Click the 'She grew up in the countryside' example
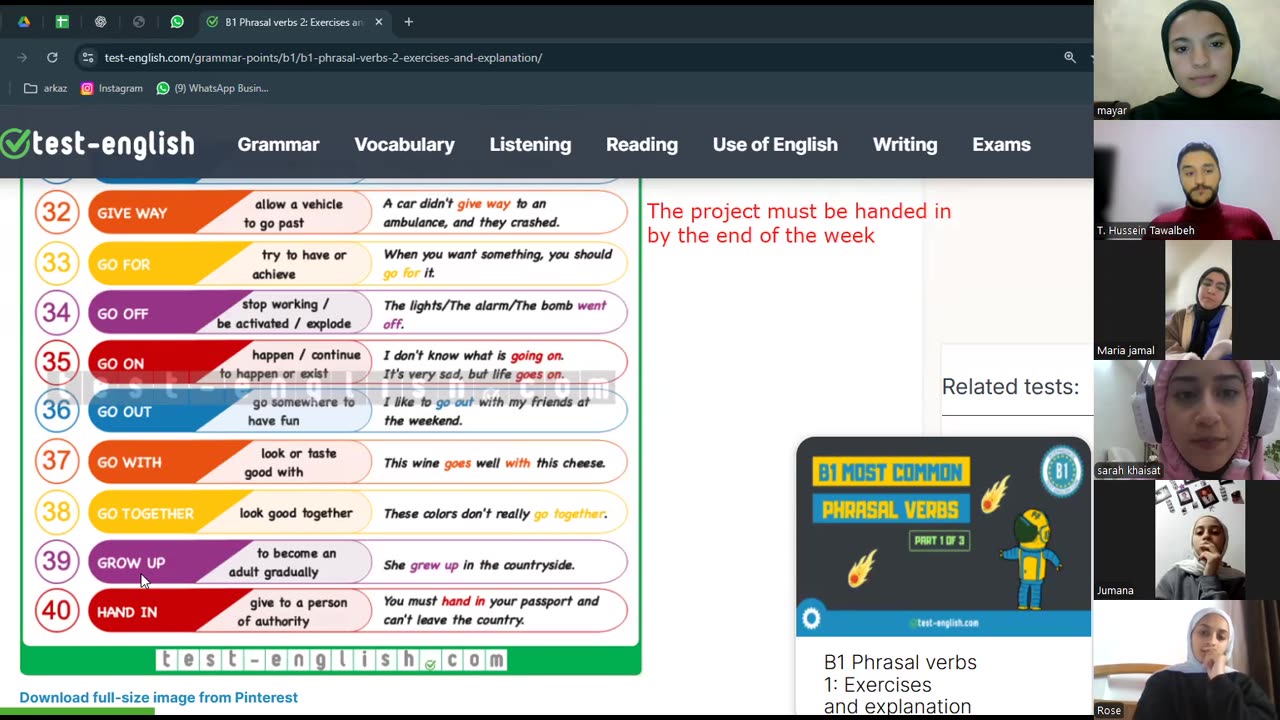1280x720 pixels. pos(479,565)
